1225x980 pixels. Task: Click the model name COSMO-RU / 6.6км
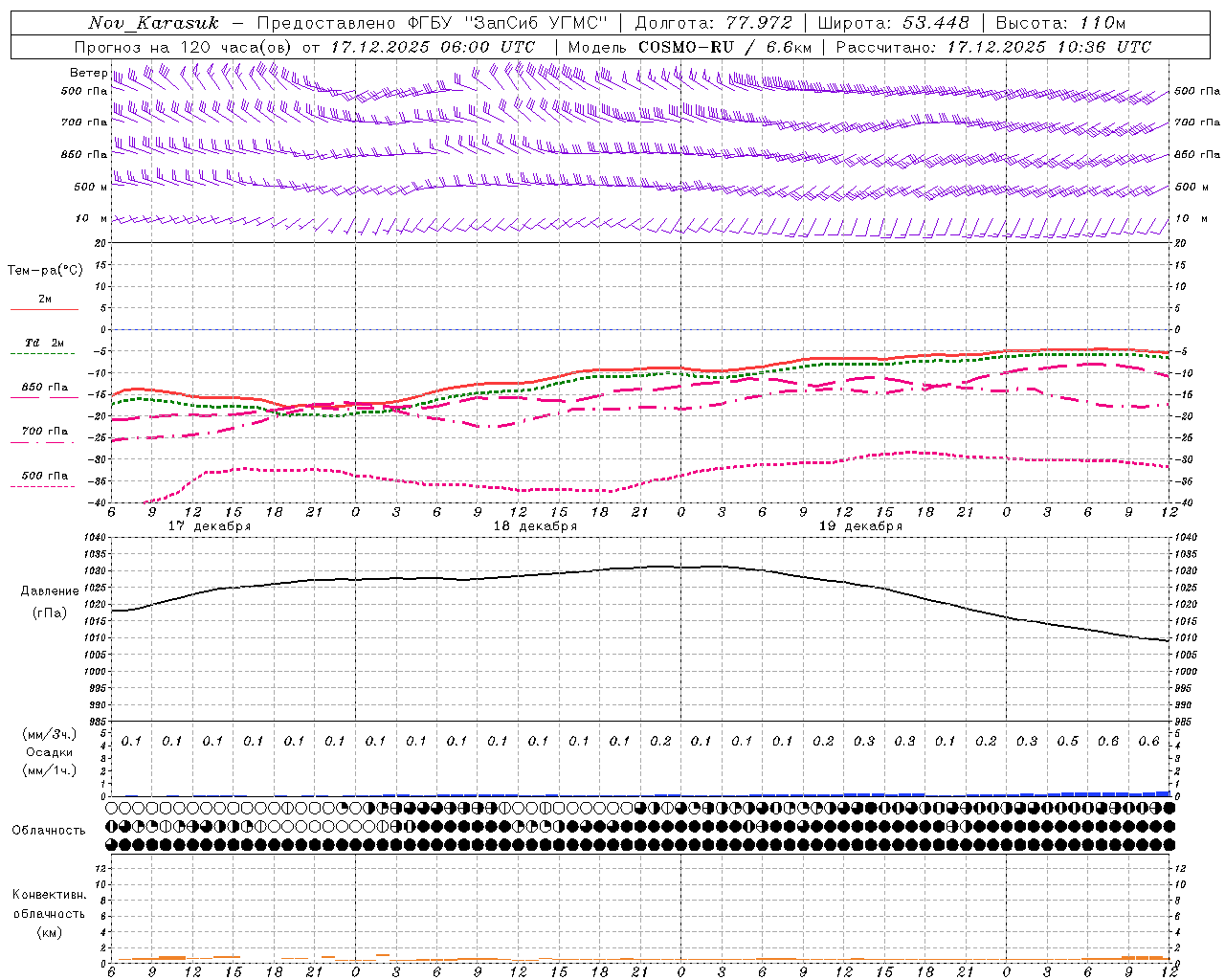click(725, 47)
